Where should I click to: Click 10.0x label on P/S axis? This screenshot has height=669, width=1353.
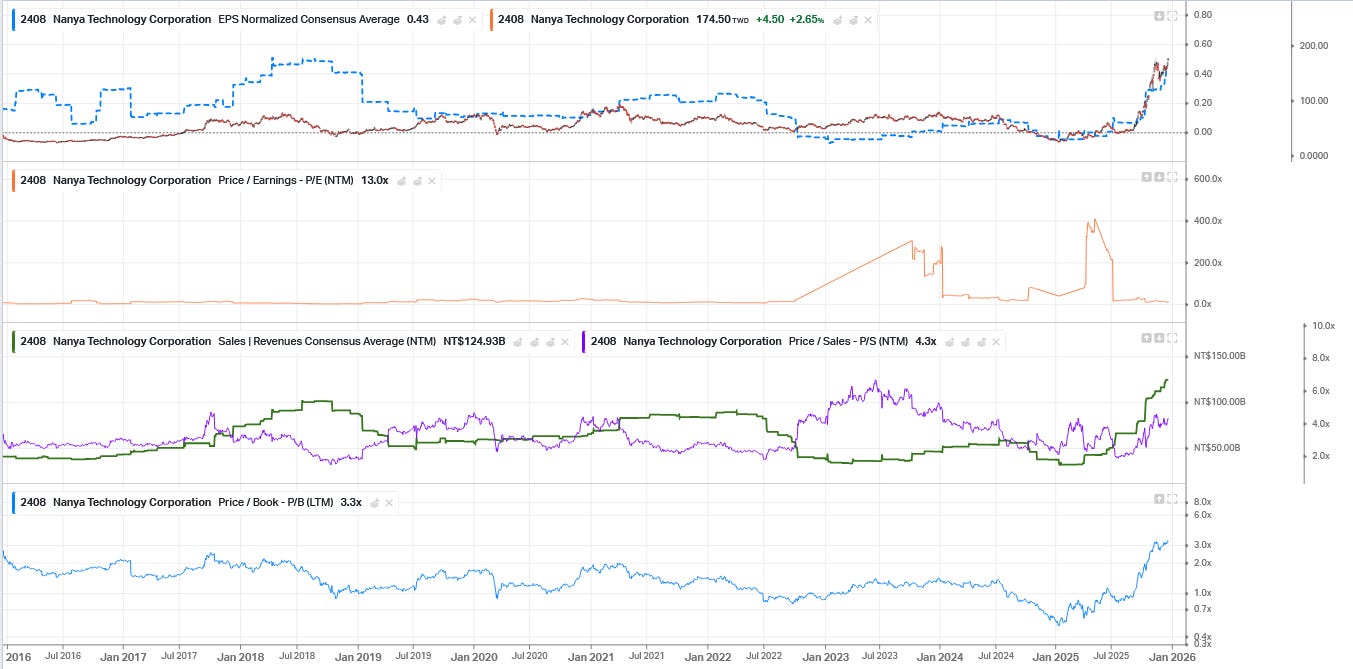pos(1324,326)
